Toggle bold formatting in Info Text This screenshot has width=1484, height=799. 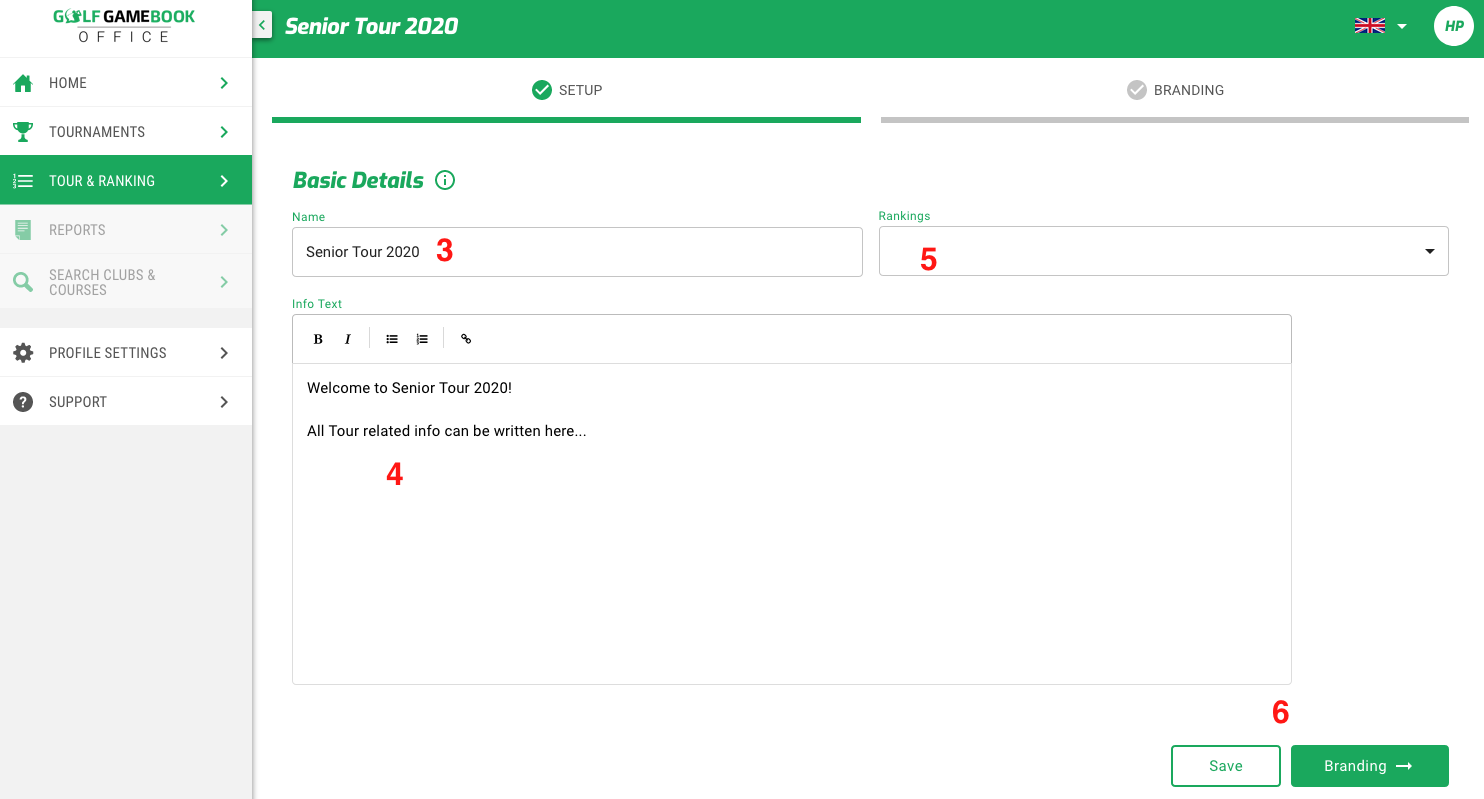tap(318, 339)
